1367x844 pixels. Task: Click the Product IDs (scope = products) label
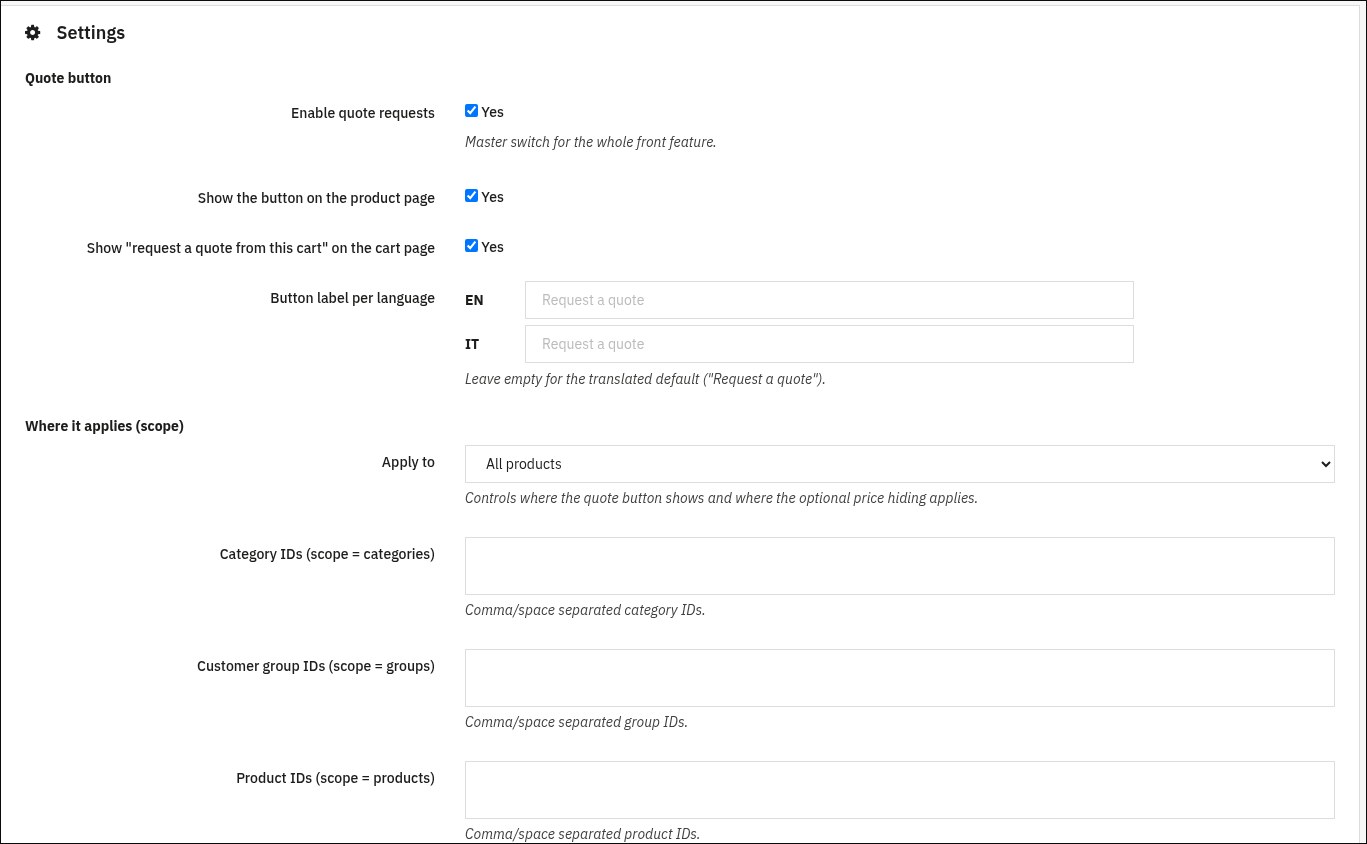(x=335, y=778)
